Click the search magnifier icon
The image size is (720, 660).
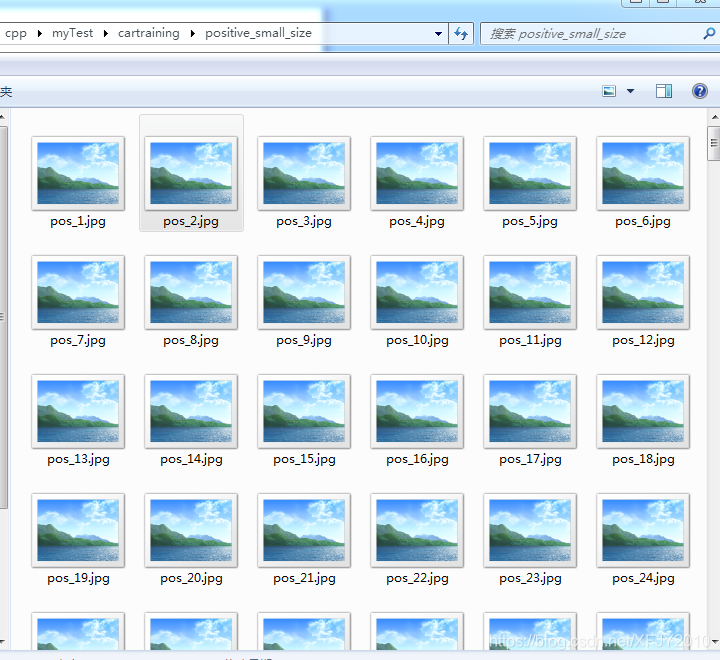click(709, 34)
